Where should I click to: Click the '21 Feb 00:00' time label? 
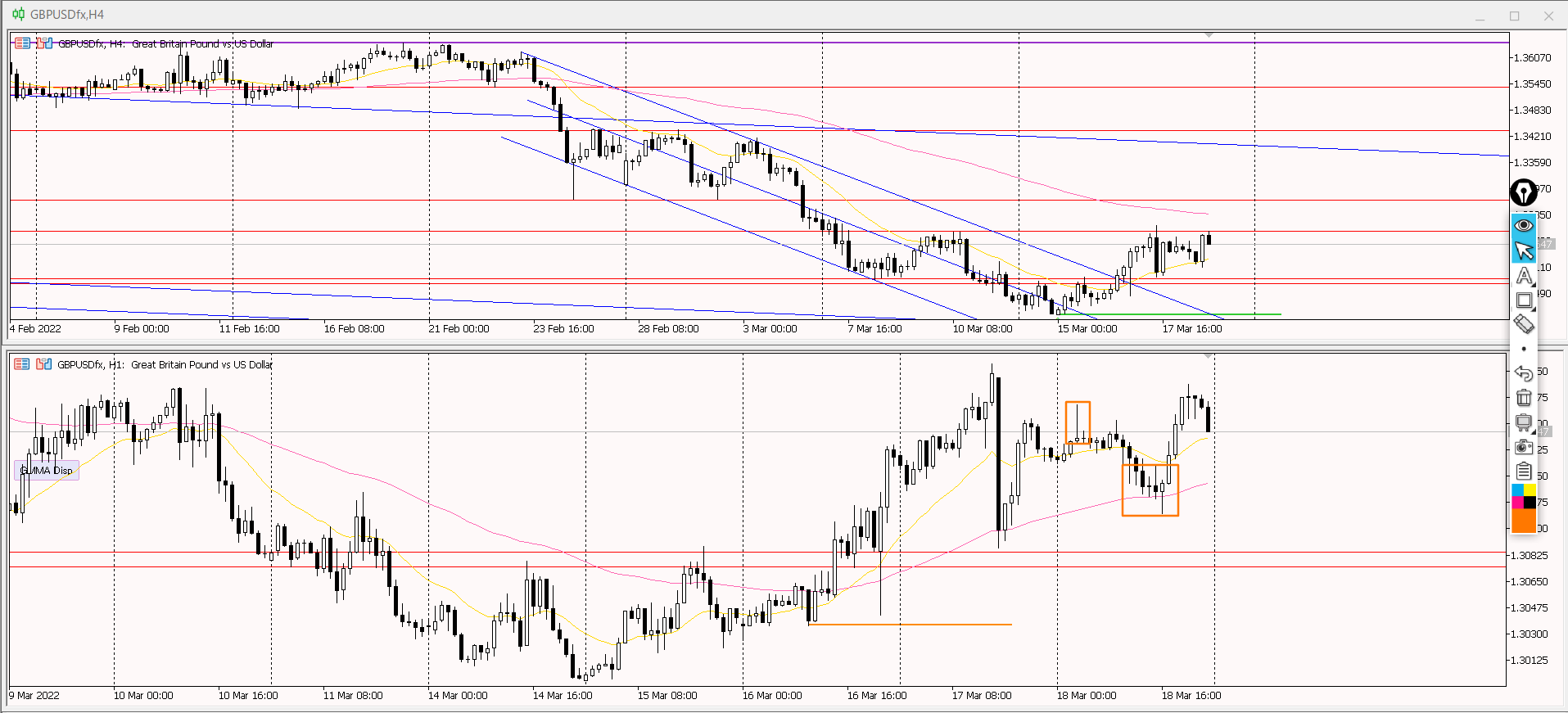[459, 328]
